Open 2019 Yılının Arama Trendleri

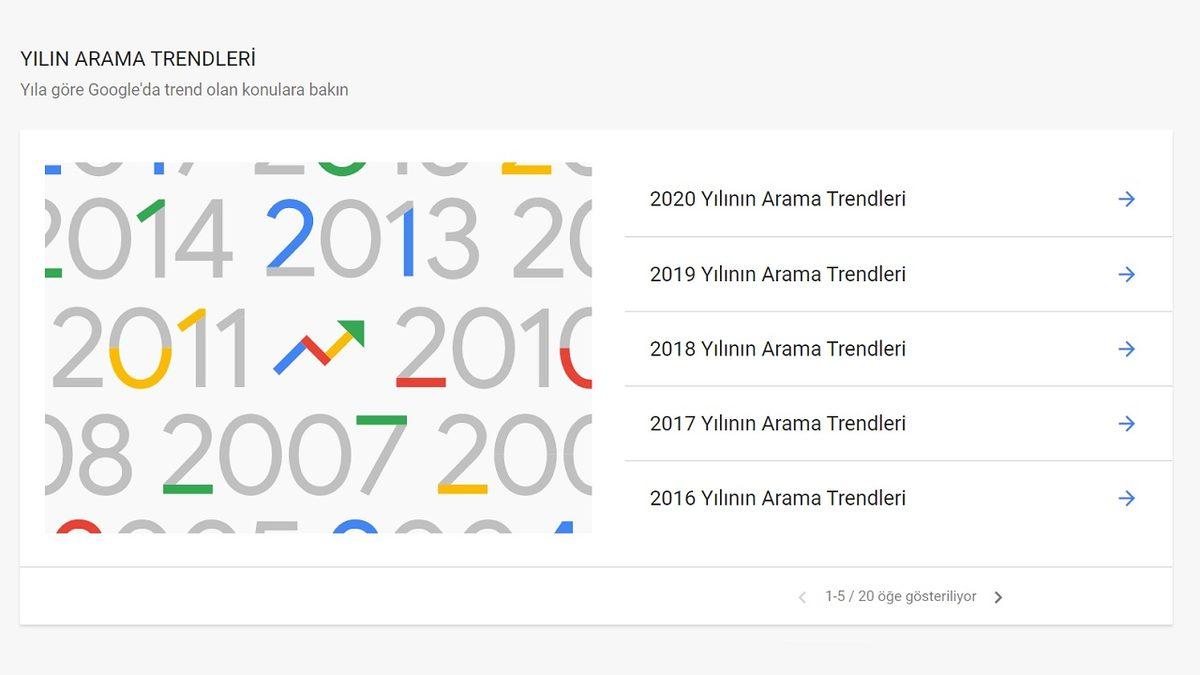tap(778, 274)
